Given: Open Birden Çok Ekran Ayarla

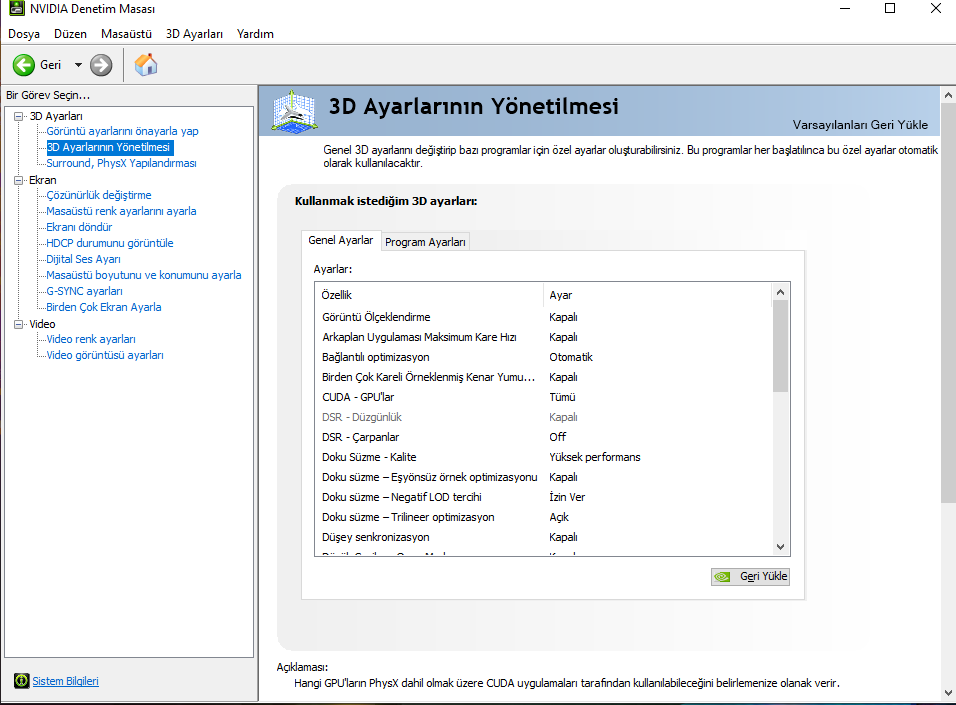Looking at the screenshot, I should coord(104,307).
